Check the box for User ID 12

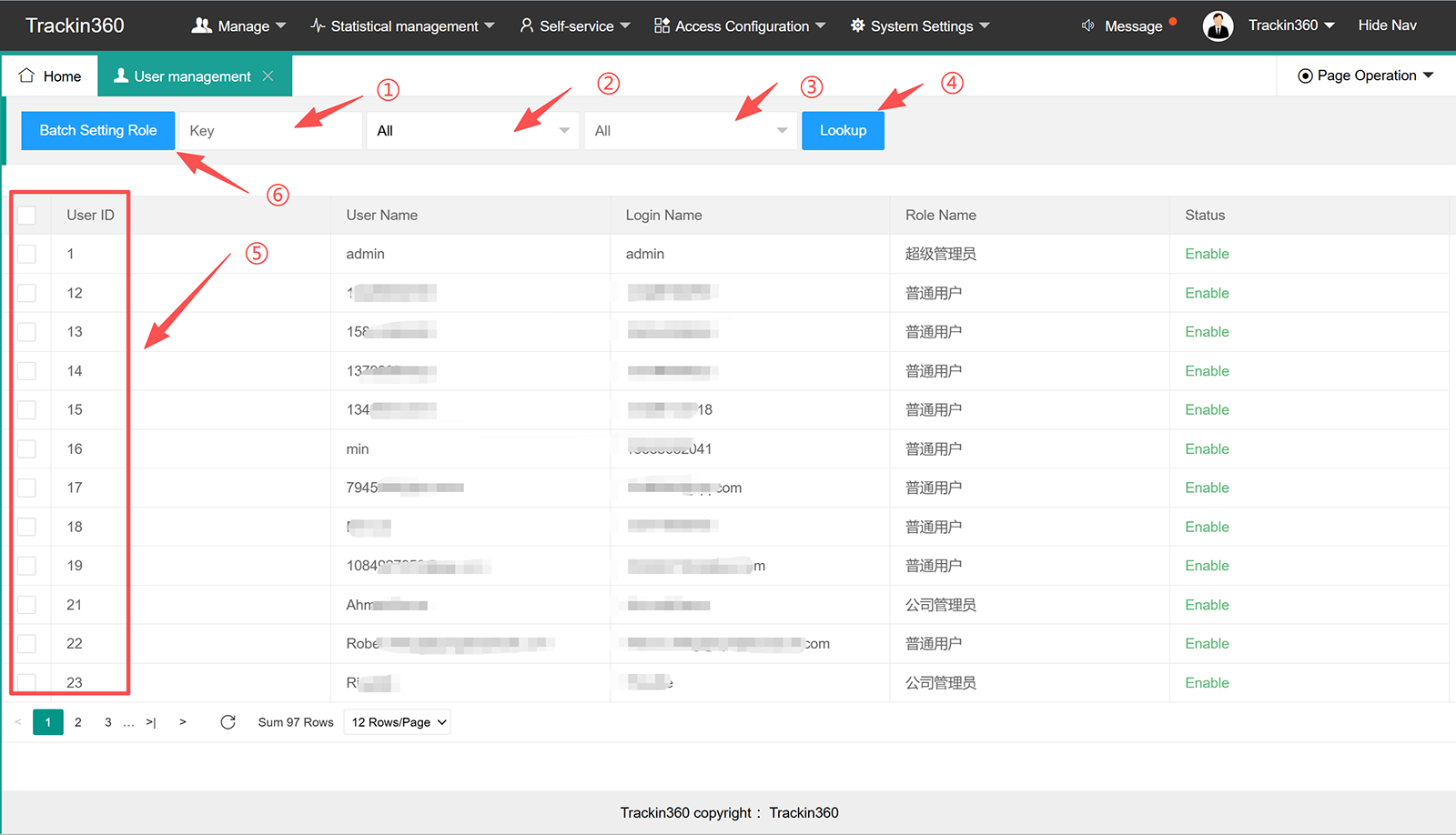26,293
